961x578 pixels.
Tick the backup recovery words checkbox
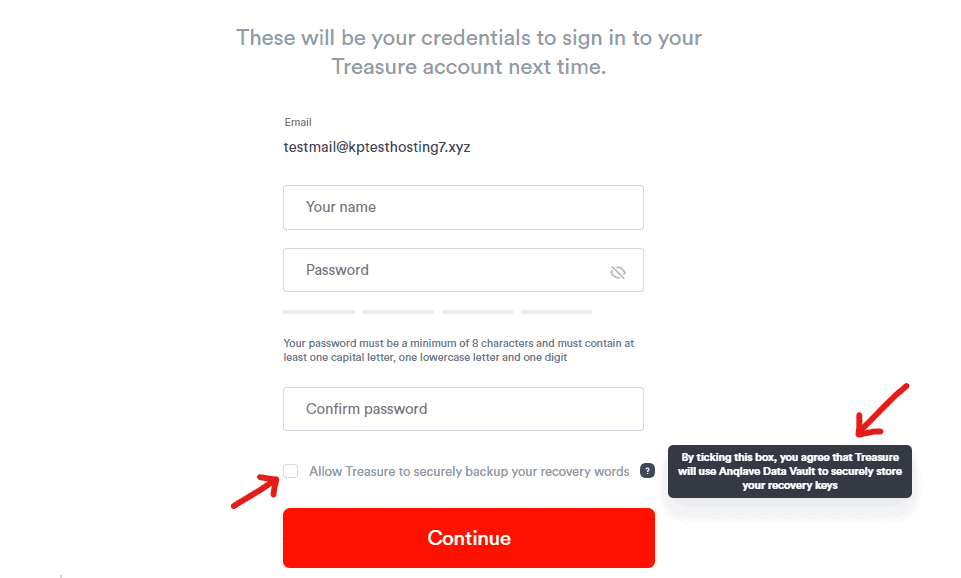coord(291,471)
